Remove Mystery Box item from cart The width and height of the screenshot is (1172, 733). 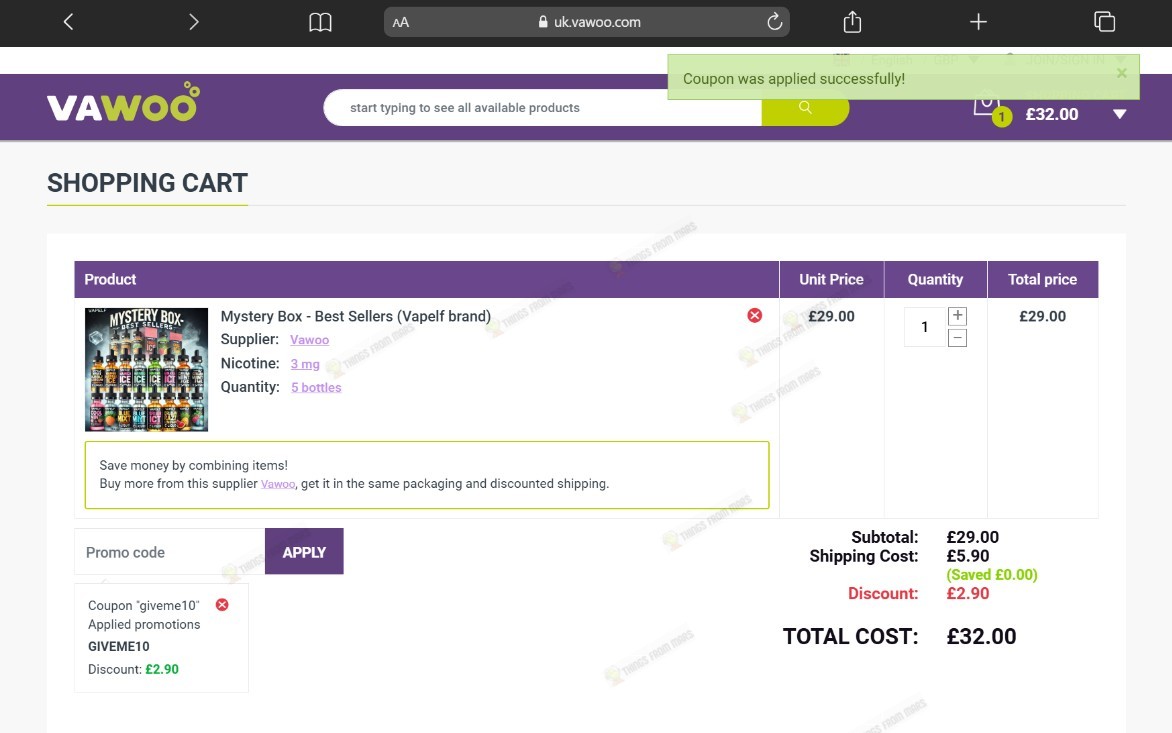[755, 315]
